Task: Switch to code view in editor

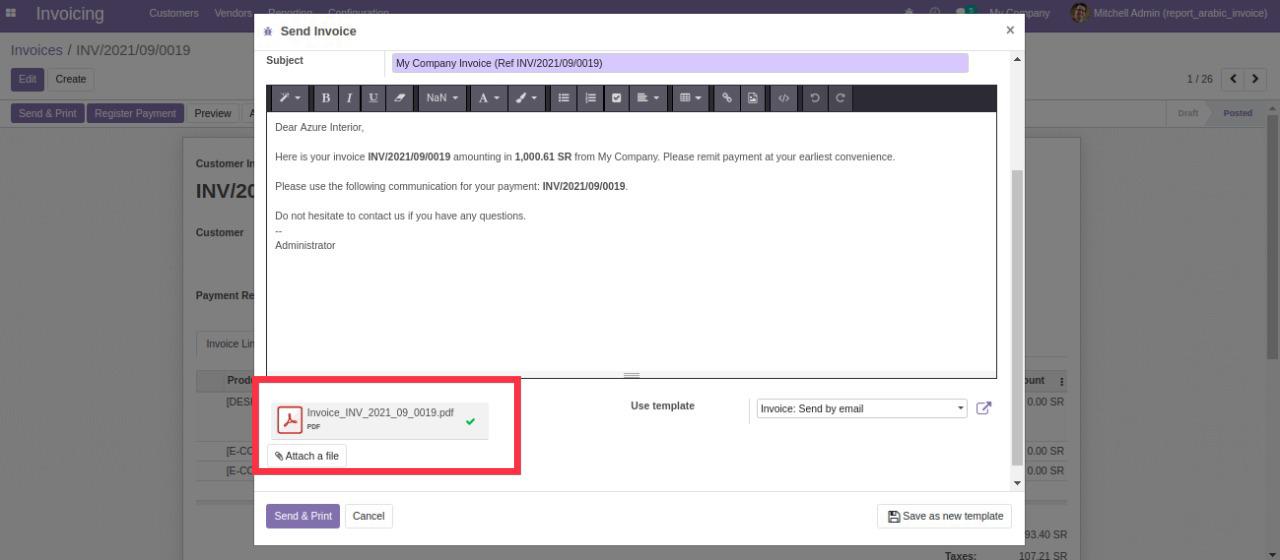Action: click(784, 98)
